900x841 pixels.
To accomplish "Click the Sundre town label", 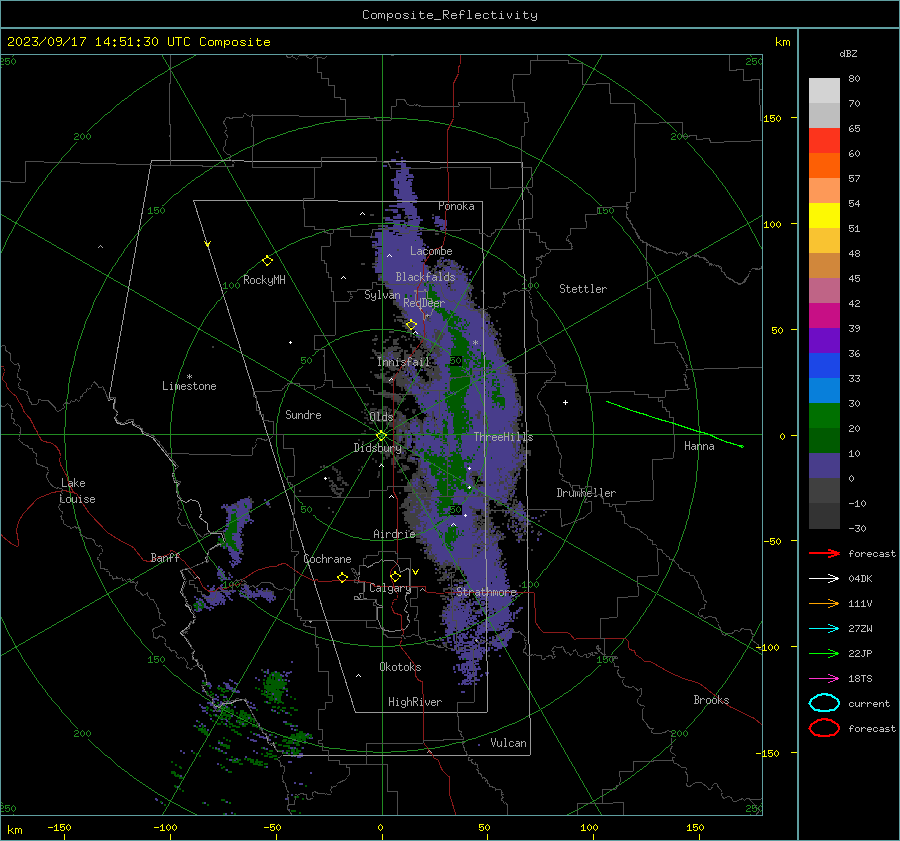I will [303, 414].
